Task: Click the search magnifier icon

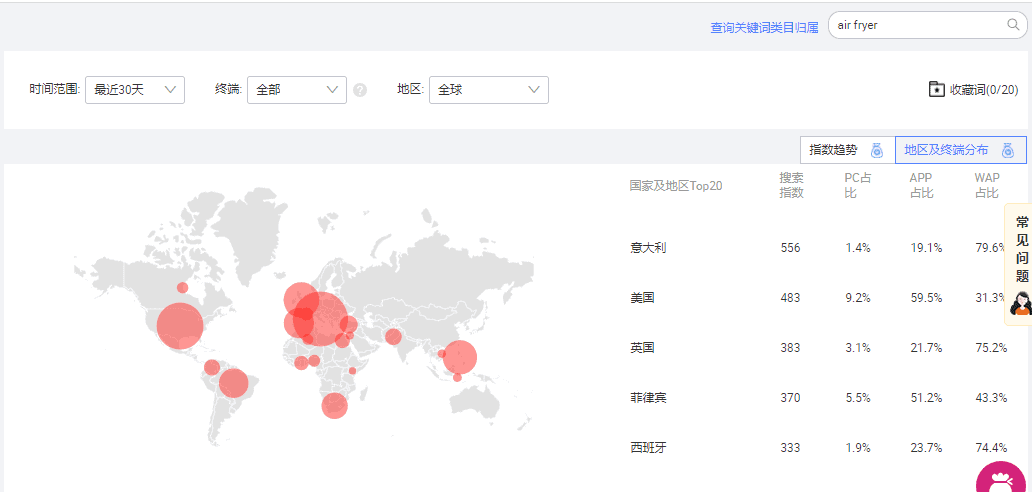Action: coord(1013,25)
